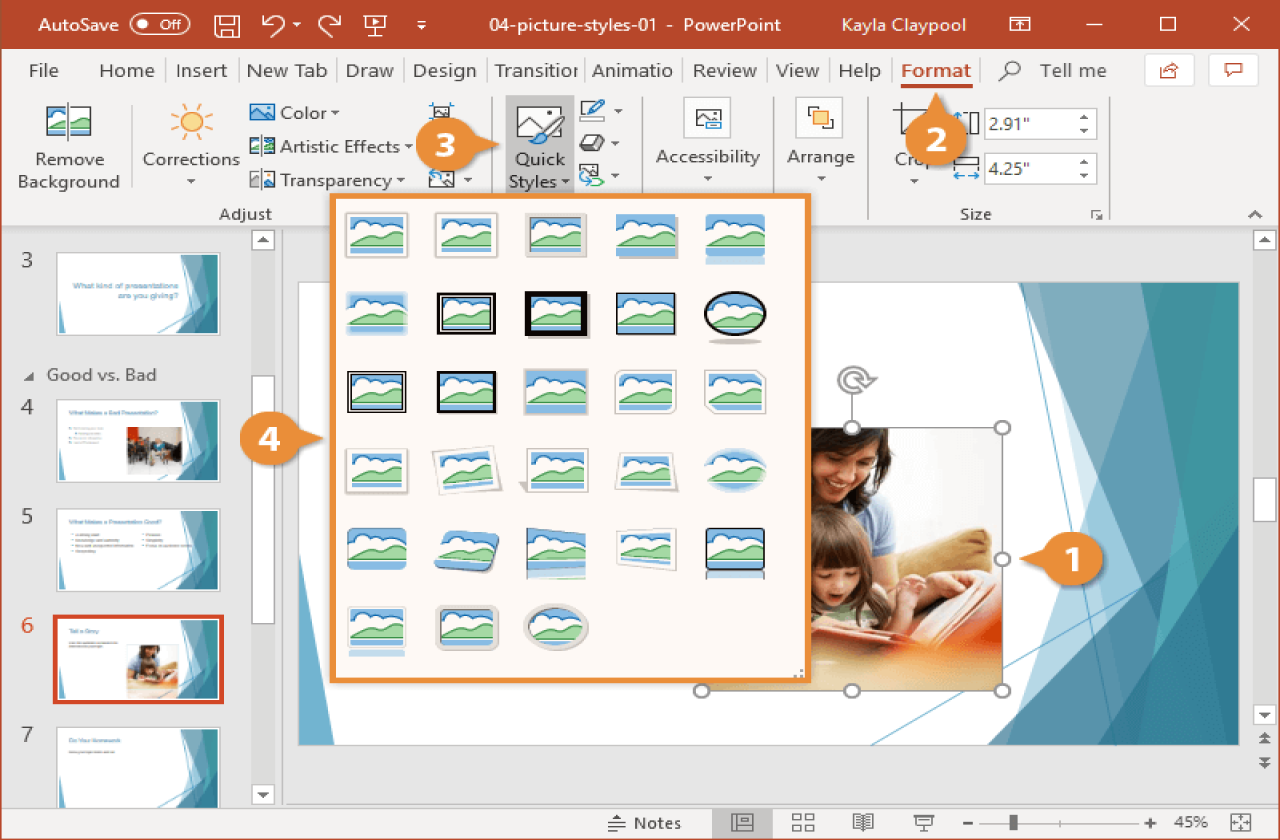Open the Corrections brightness tool
This screenshot has height=840, width=1280.
[191, 145]
